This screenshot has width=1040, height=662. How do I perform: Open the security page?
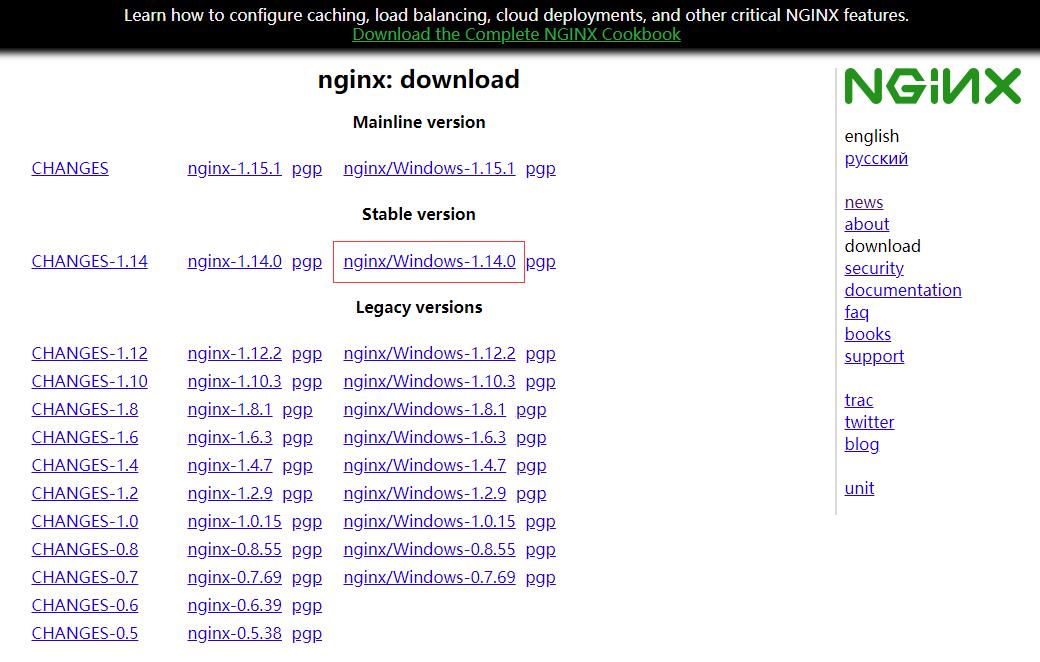point(874,268)
